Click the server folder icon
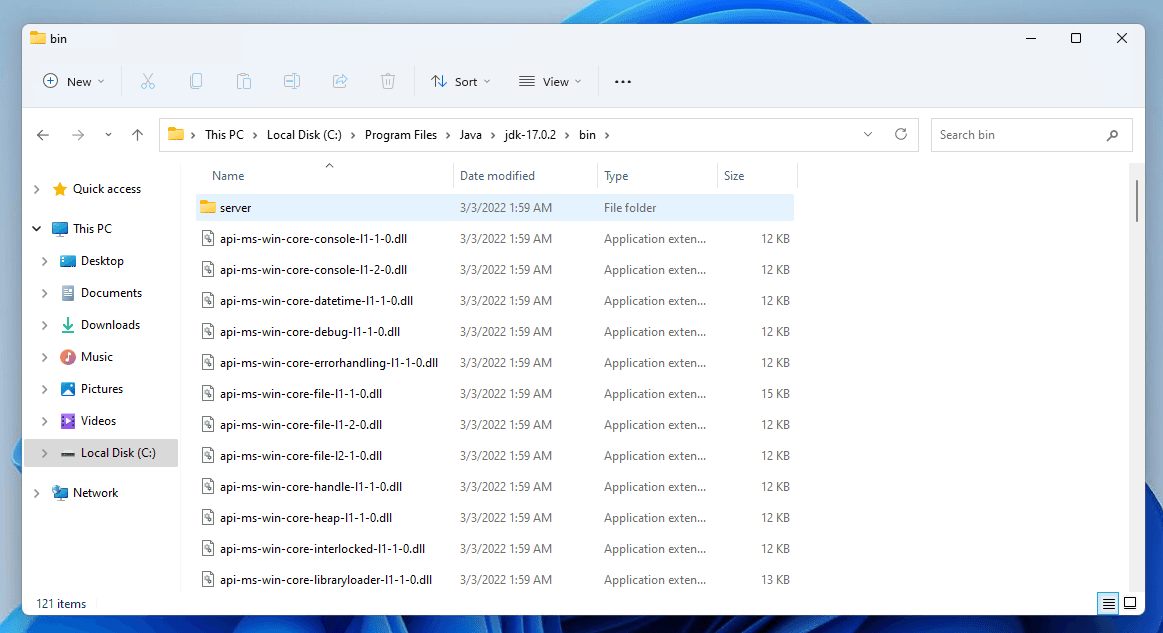This screenshot has height=633, width=1163. point(208,208)
